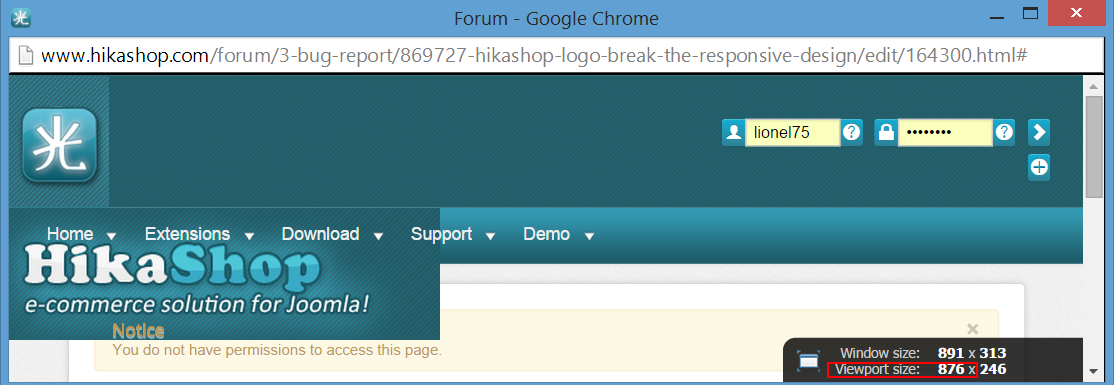Maximize the Chrome window
The height and width of the screenshot is (385, 1114).
pos(1030,13)
